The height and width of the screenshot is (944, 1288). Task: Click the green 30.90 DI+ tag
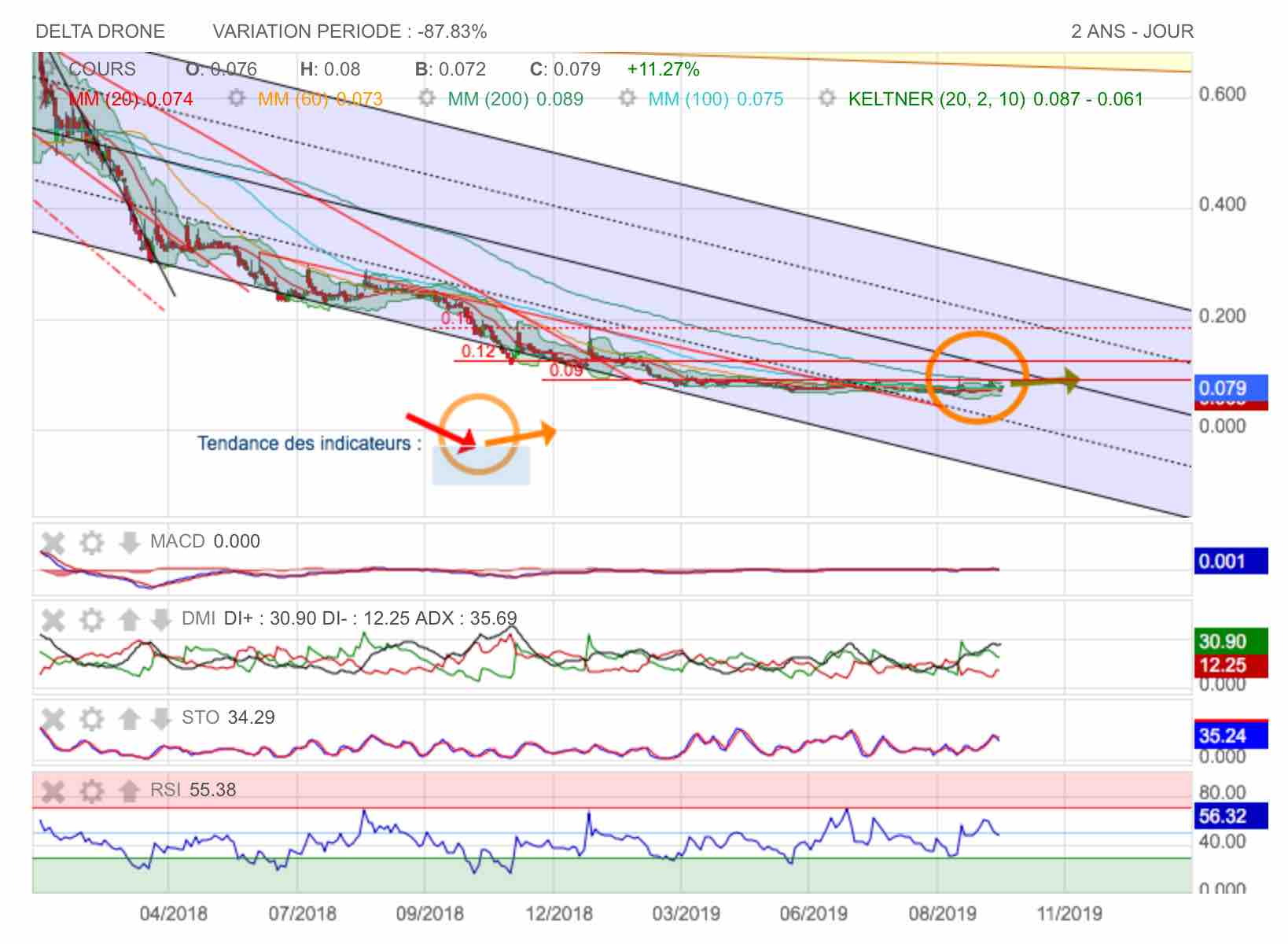[x=1231, y=641]
